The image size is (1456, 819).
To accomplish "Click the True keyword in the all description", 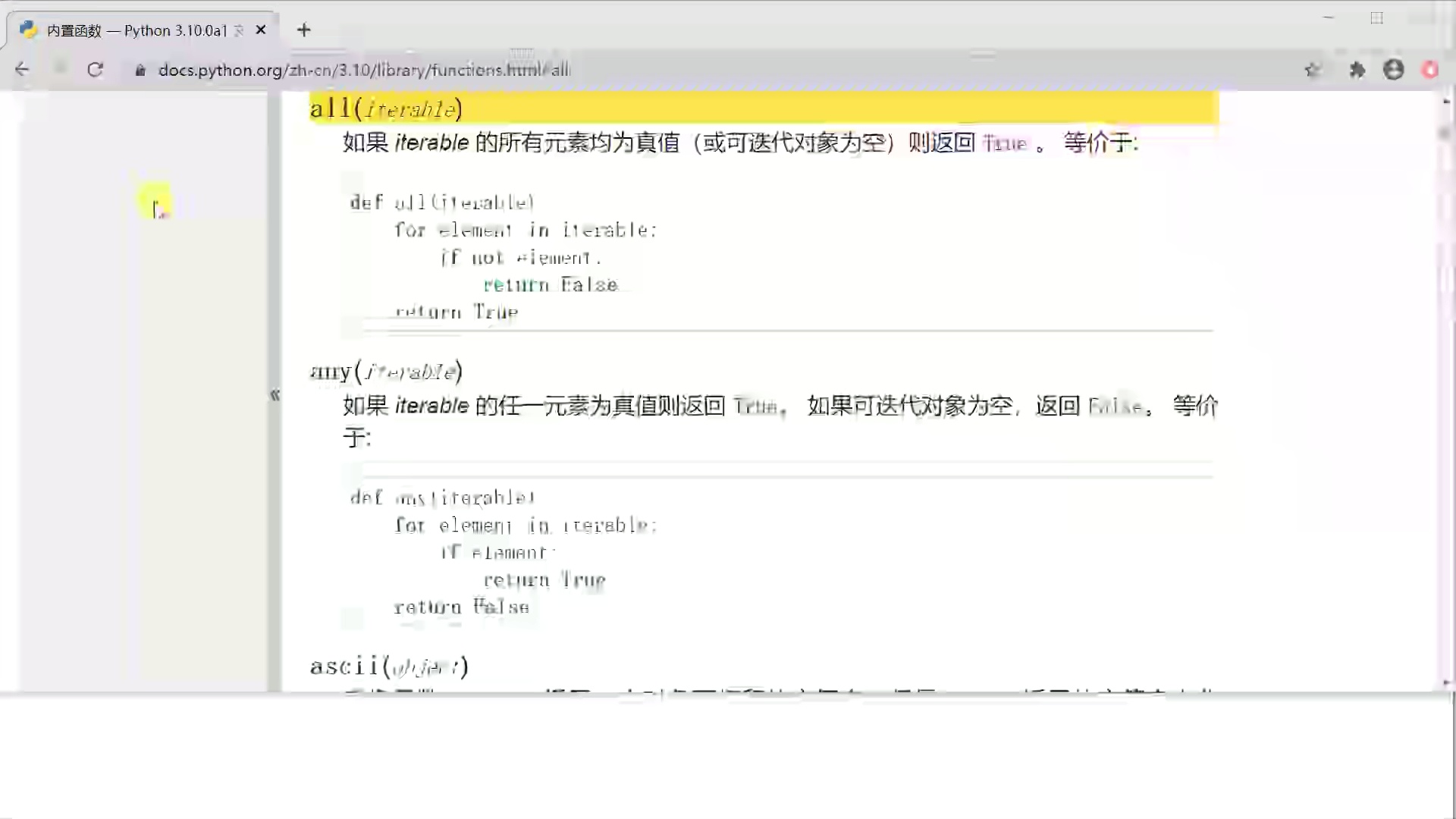I will tap(1005, 143).
